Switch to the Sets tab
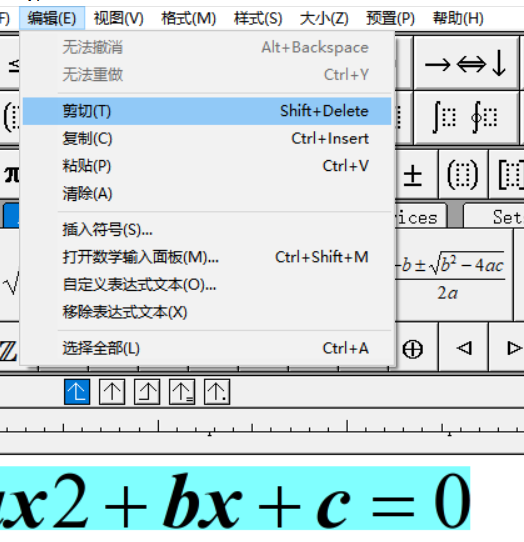524x542 pixels. [x=494, y=216]
